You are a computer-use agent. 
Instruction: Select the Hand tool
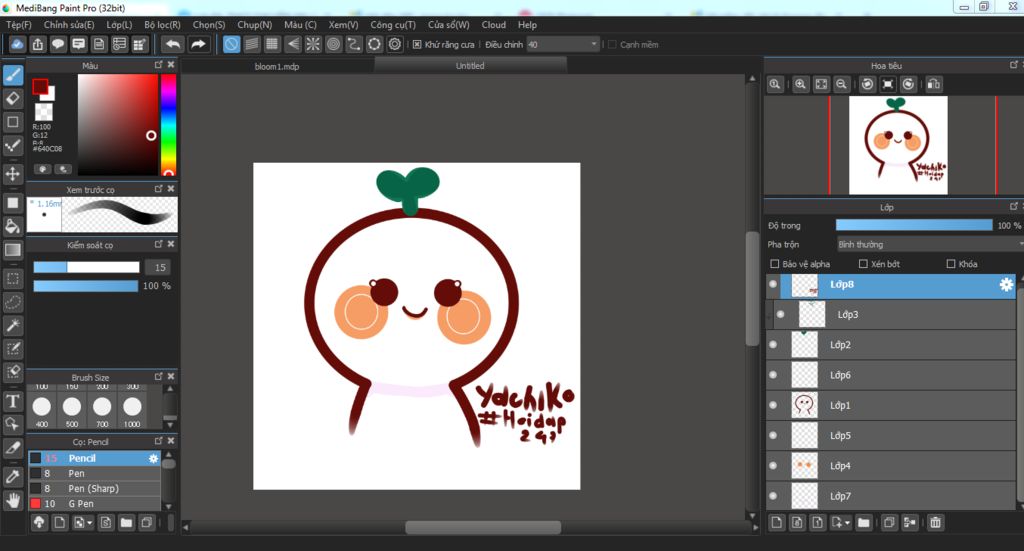tap(13, 501)
